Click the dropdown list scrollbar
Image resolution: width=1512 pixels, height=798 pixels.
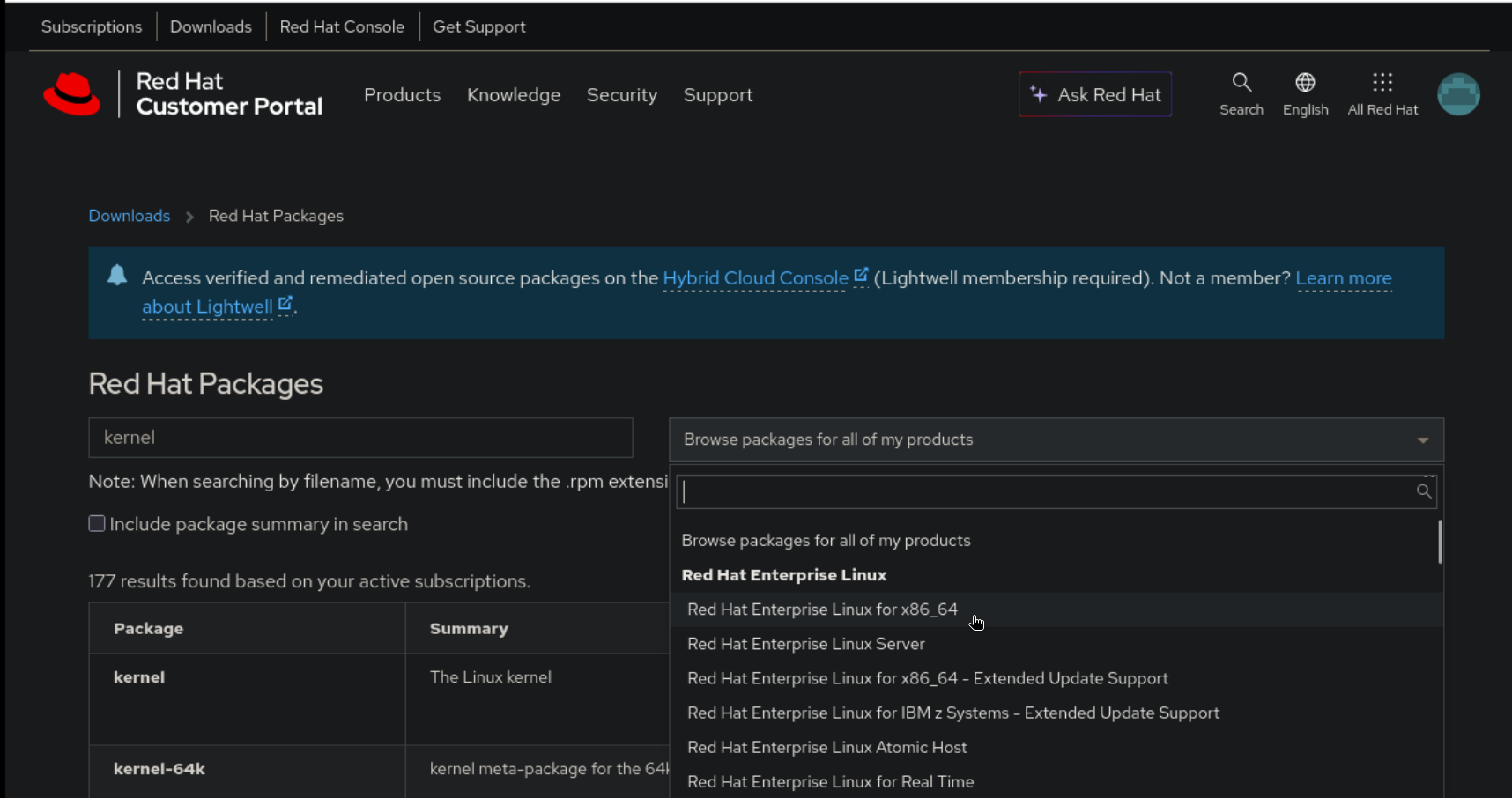coord(1440,542)
